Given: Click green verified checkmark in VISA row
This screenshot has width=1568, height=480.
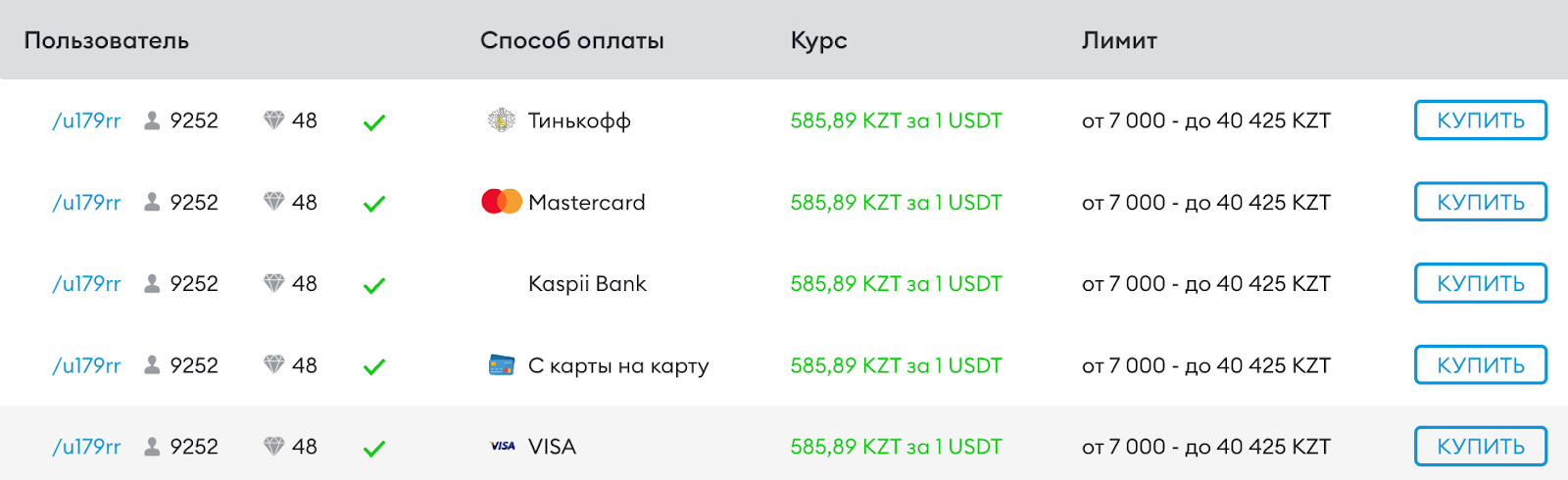Looking at the screenshot, I should (374, 449).
